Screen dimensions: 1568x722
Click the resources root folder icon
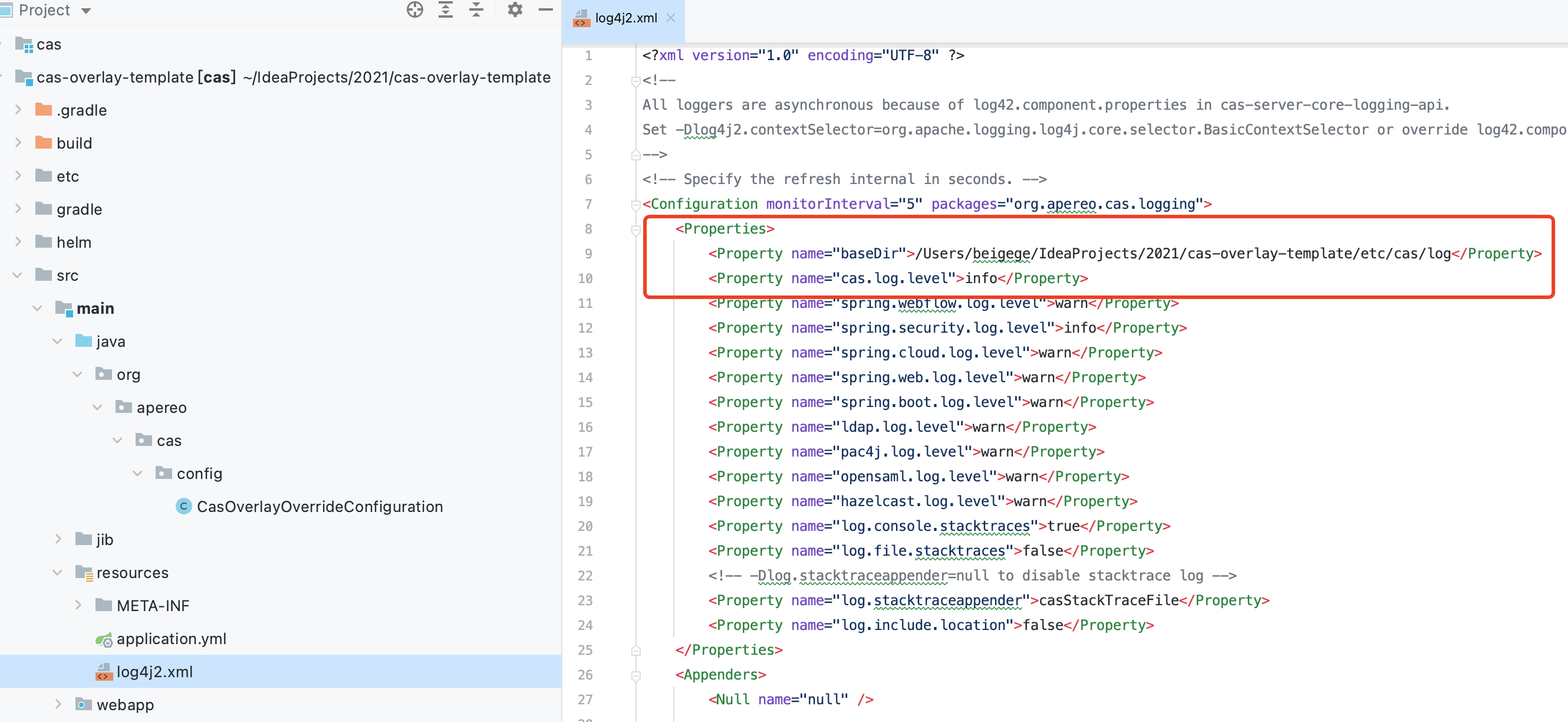click(84, 573)
